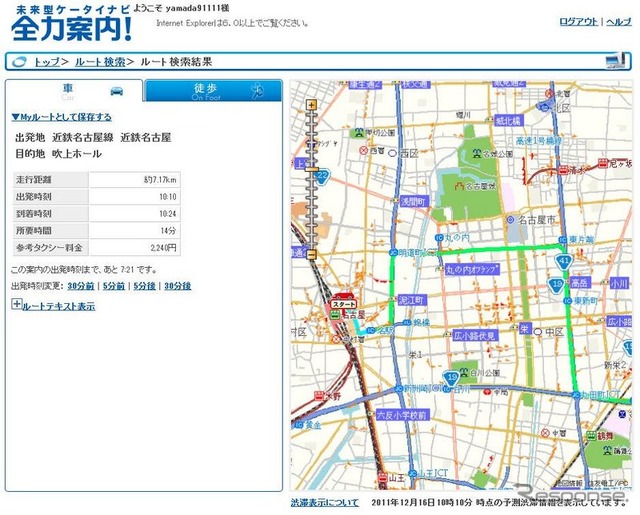This screenshot has height=515, width=640.
Task: Click the 到着時刻 value 10:24
Action: click(x=168, y=214)
